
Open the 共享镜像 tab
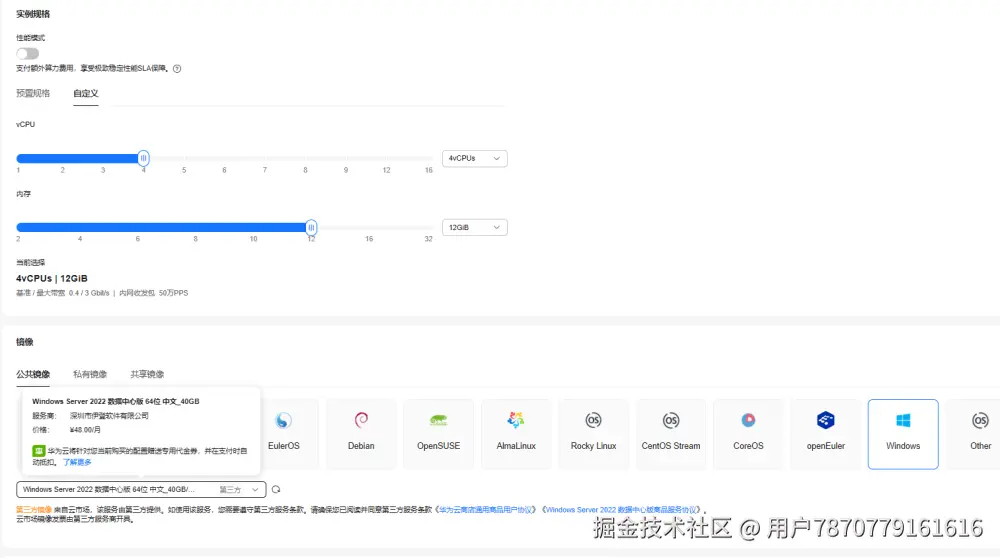click(147, 374)
